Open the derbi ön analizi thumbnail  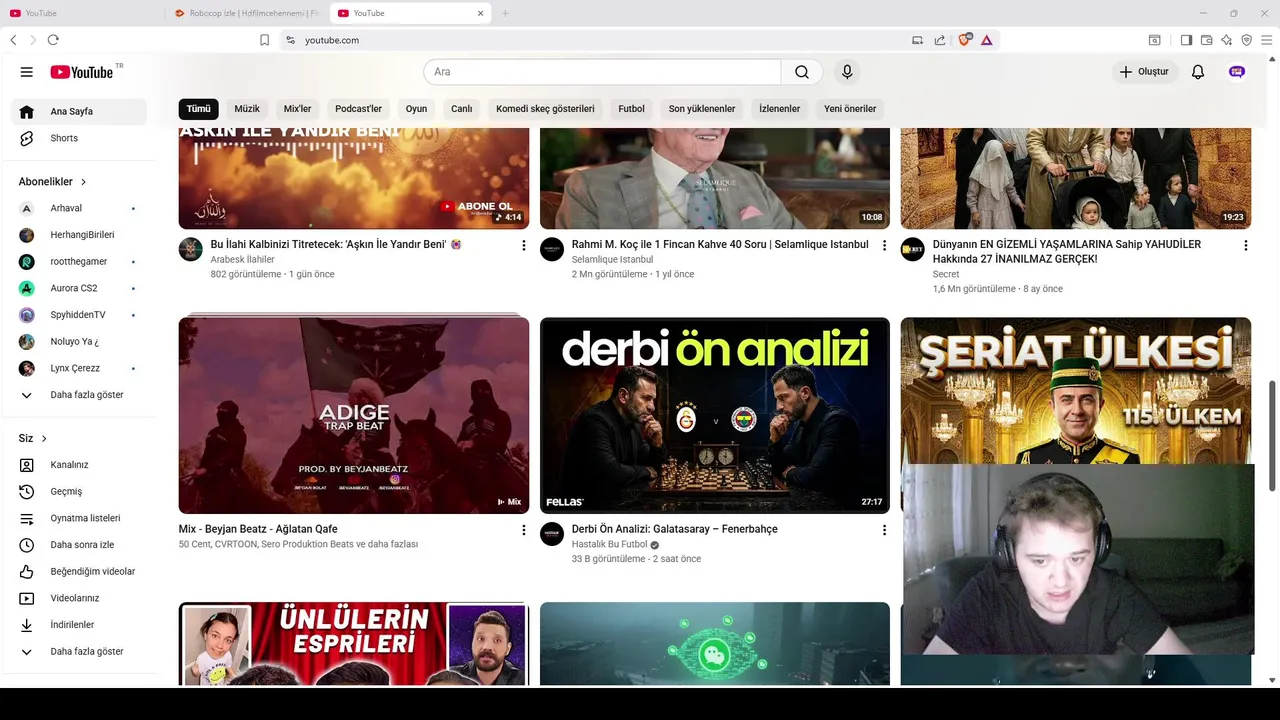715,415
